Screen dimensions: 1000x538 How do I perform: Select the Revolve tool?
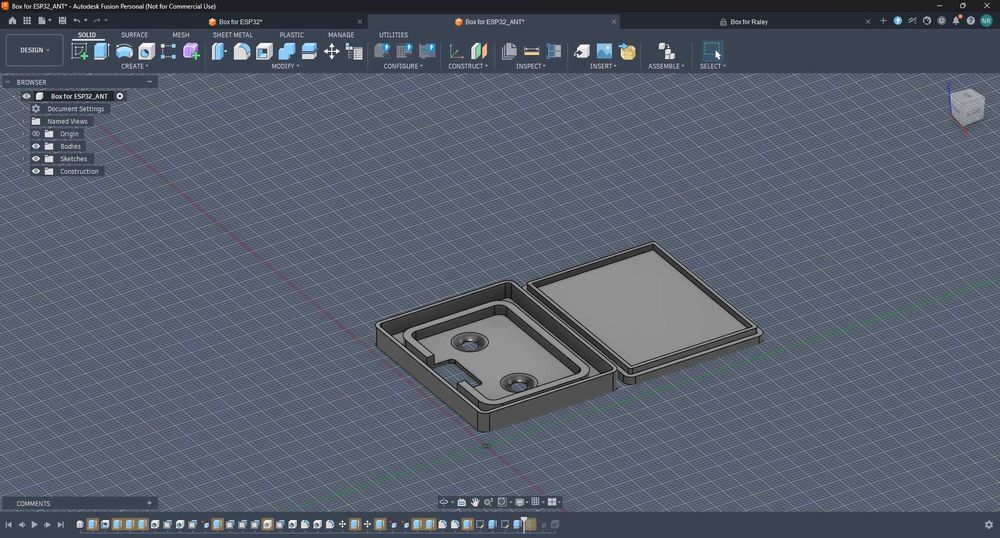click(124, 52)
